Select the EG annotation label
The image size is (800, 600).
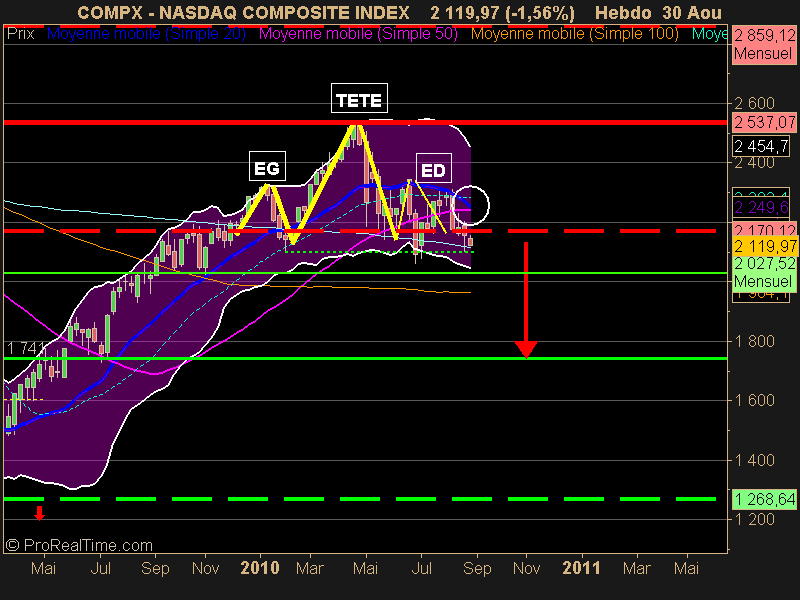267,166
